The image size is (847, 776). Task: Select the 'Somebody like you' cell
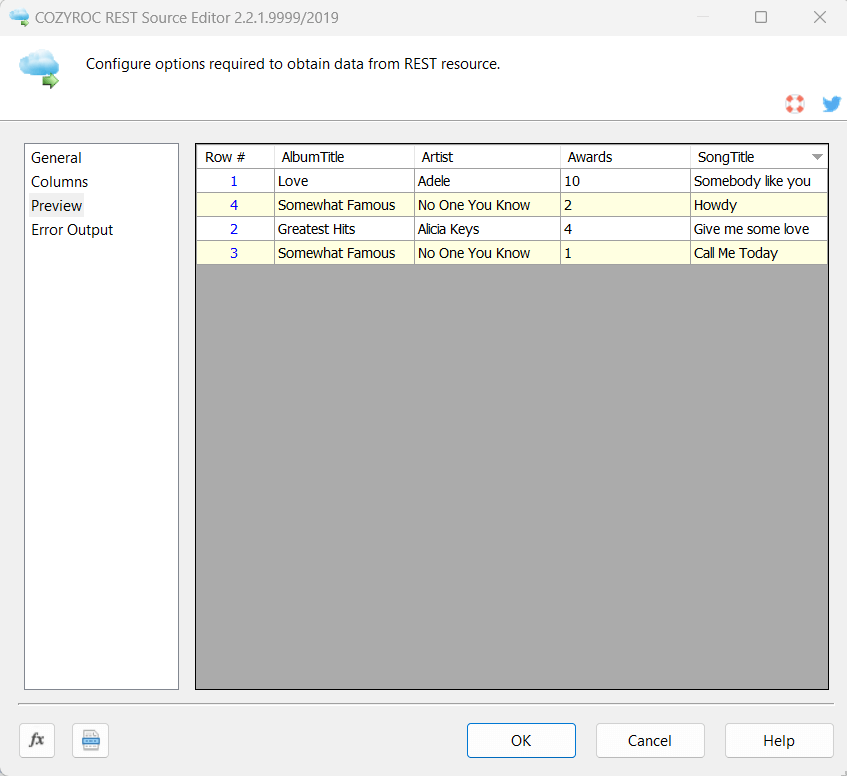[x=758, y=181]
